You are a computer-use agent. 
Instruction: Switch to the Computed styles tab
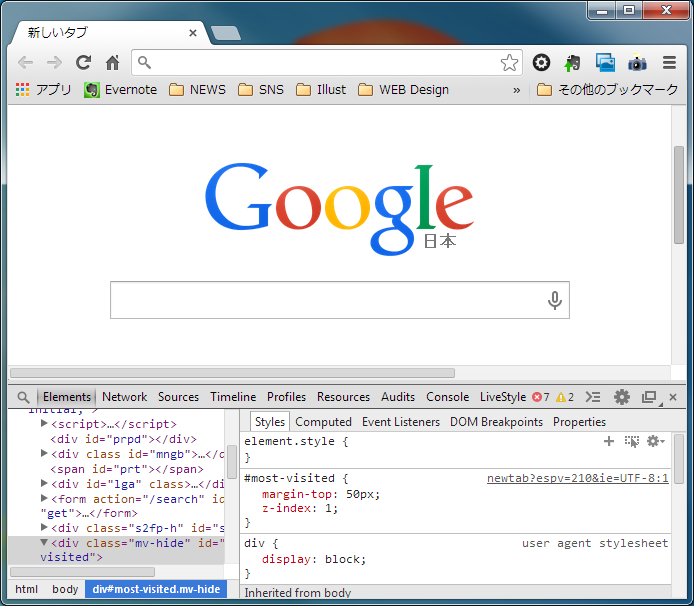[323, 422]
